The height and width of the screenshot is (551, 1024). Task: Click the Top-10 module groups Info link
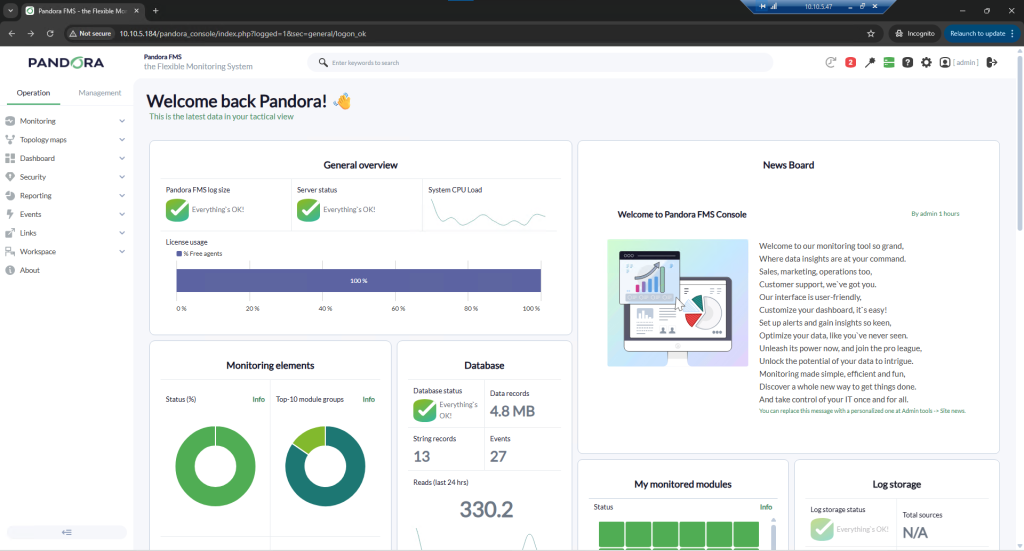click(369, 399)
